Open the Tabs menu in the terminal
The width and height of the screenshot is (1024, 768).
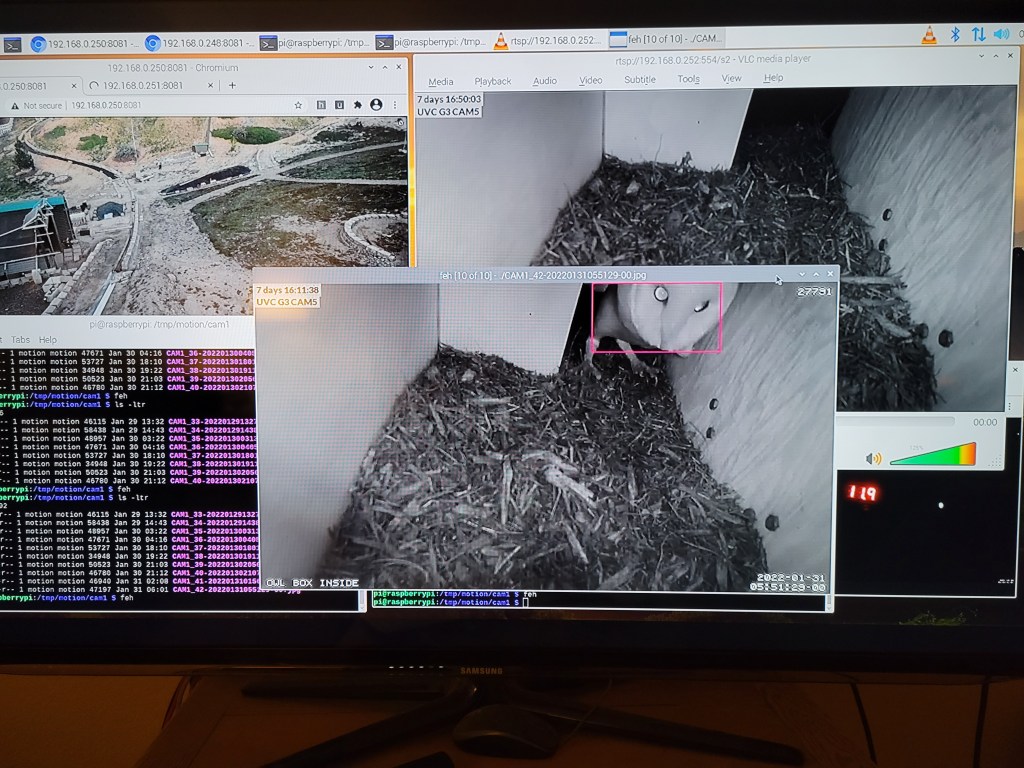tap(20, 340)
